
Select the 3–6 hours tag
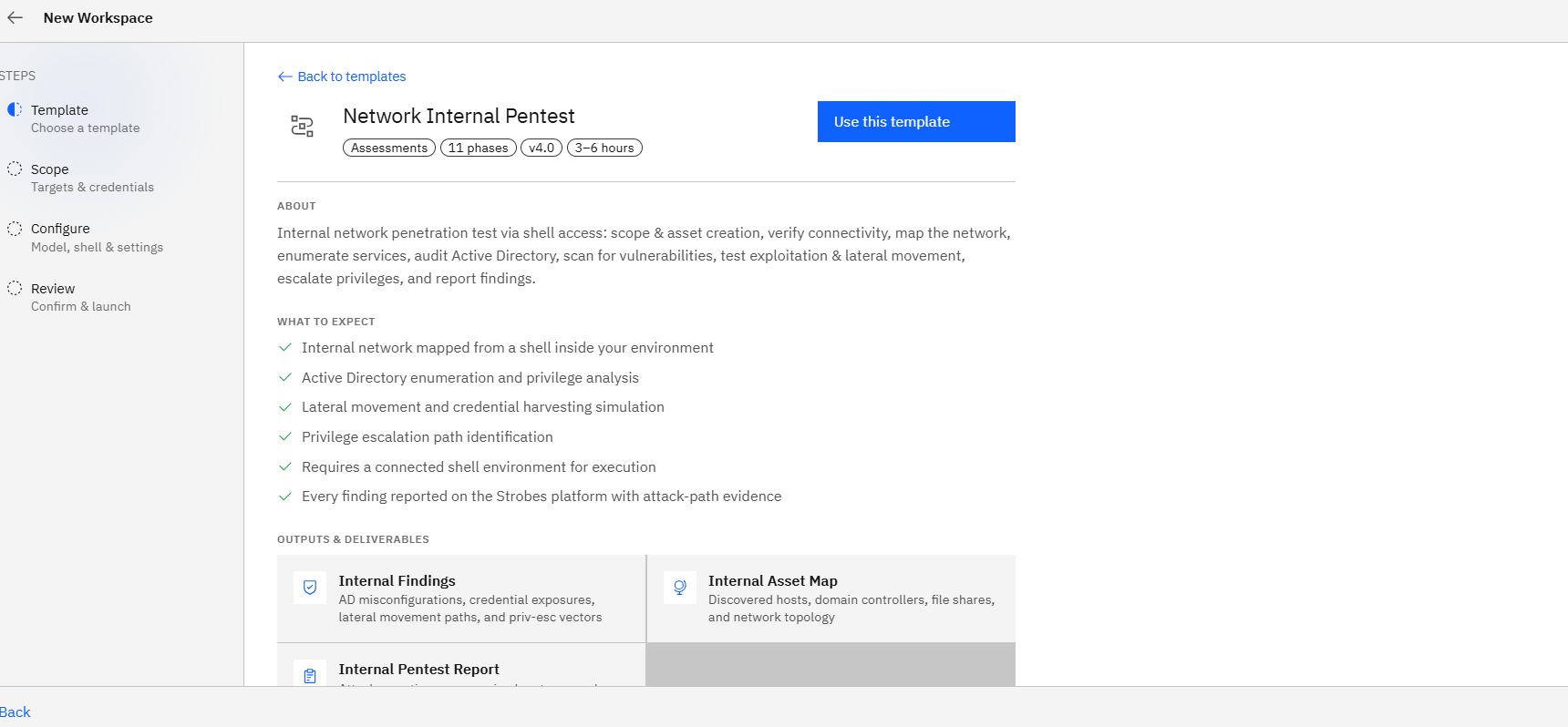click(x=604, y=148)
